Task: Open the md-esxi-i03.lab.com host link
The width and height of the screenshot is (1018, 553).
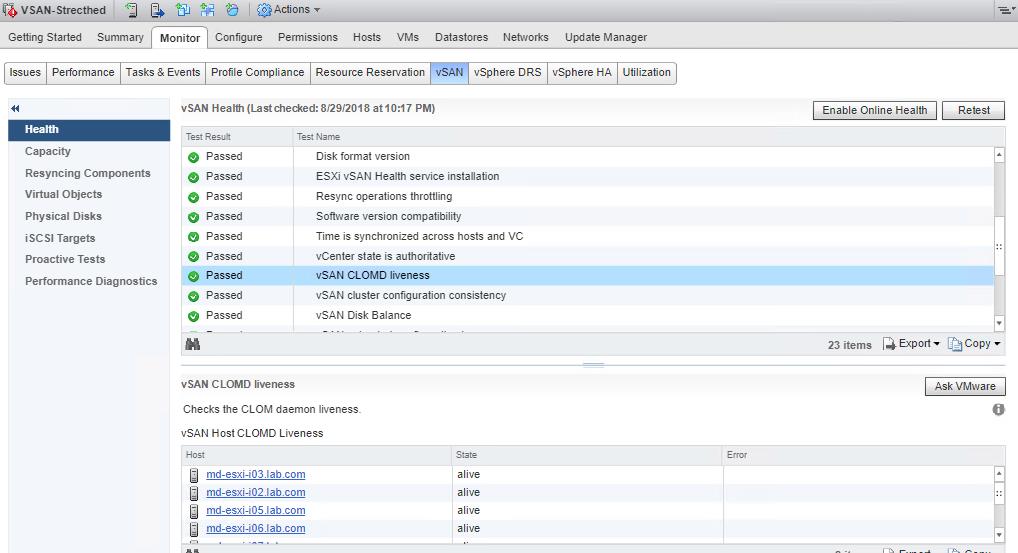Action: [256, 474]
